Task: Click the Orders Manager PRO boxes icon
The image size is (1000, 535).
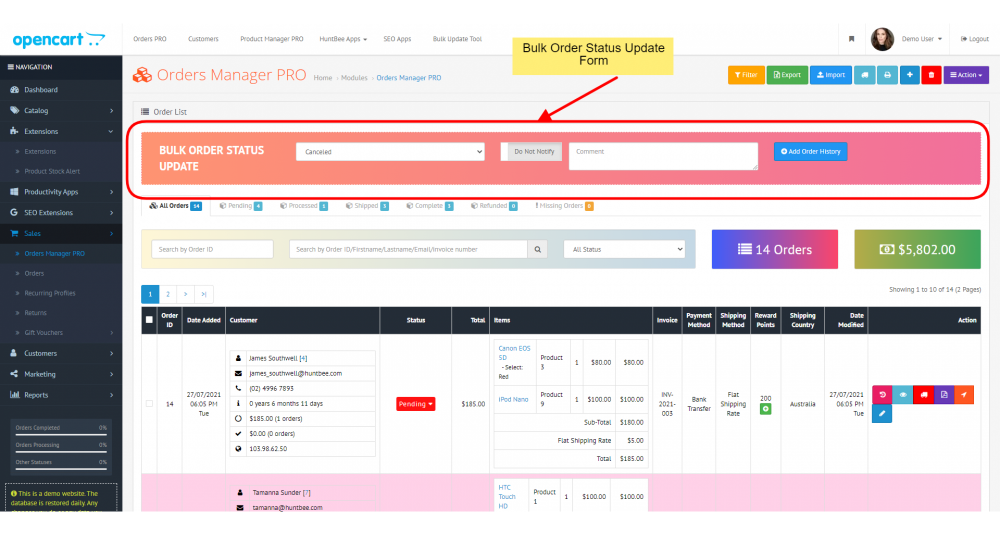Action: (142, 75)
